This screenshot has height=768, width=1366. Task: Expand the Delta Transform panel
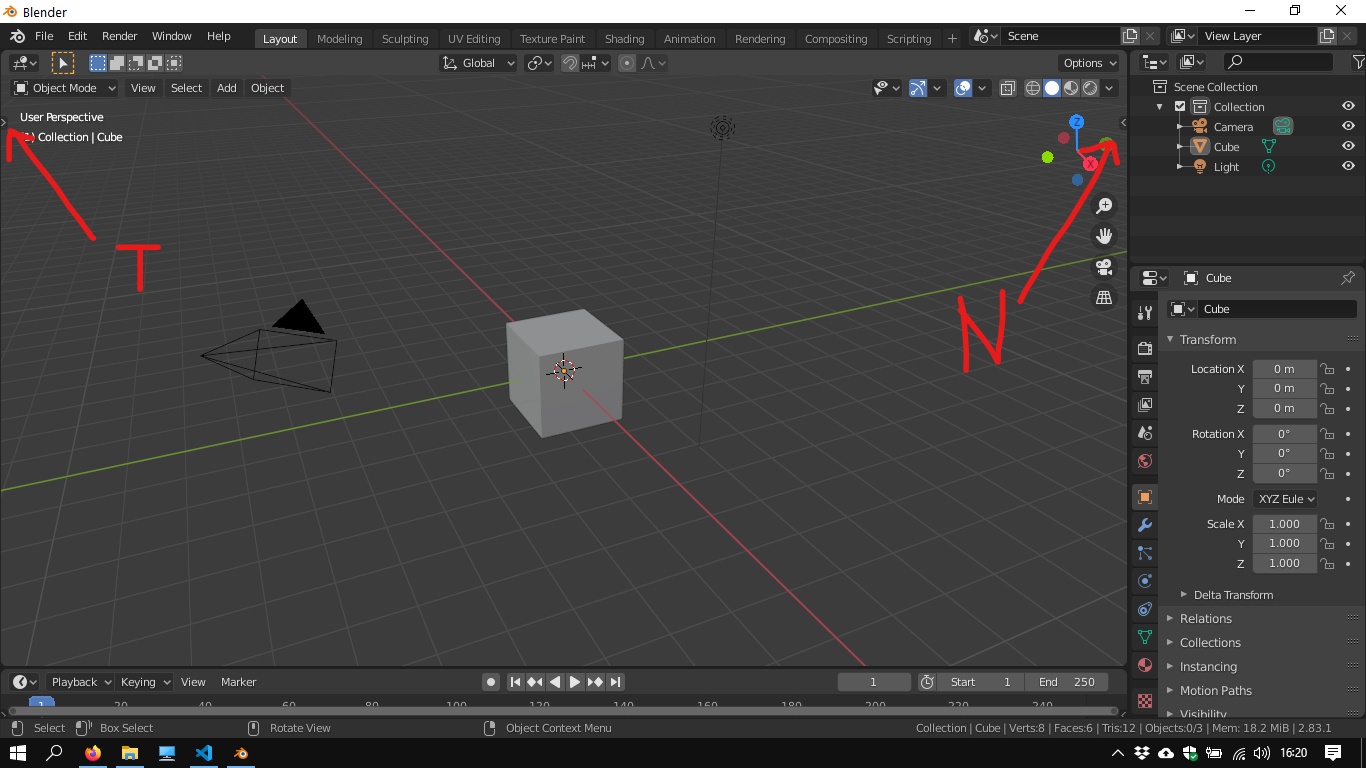[1232, 595]
